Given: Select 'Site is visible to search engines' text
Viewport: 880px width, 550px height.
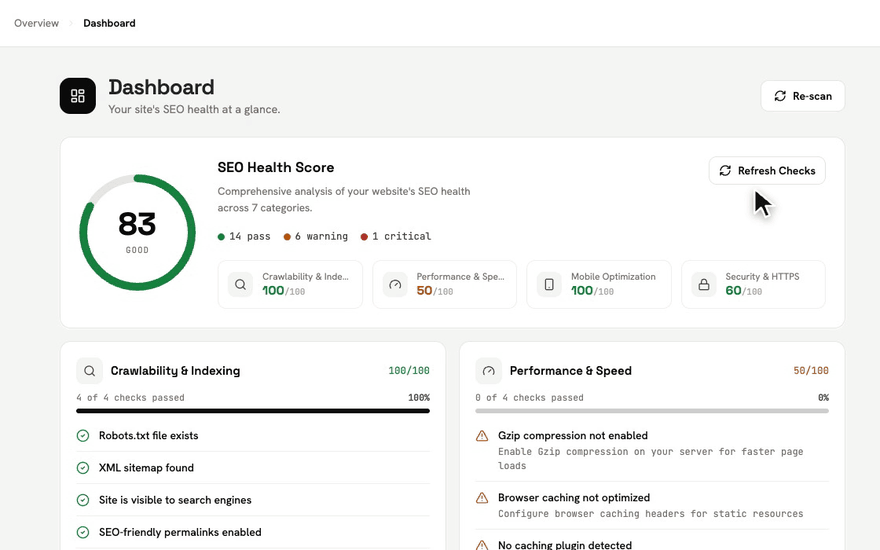Looking at the screenshot, I should 175,500.
